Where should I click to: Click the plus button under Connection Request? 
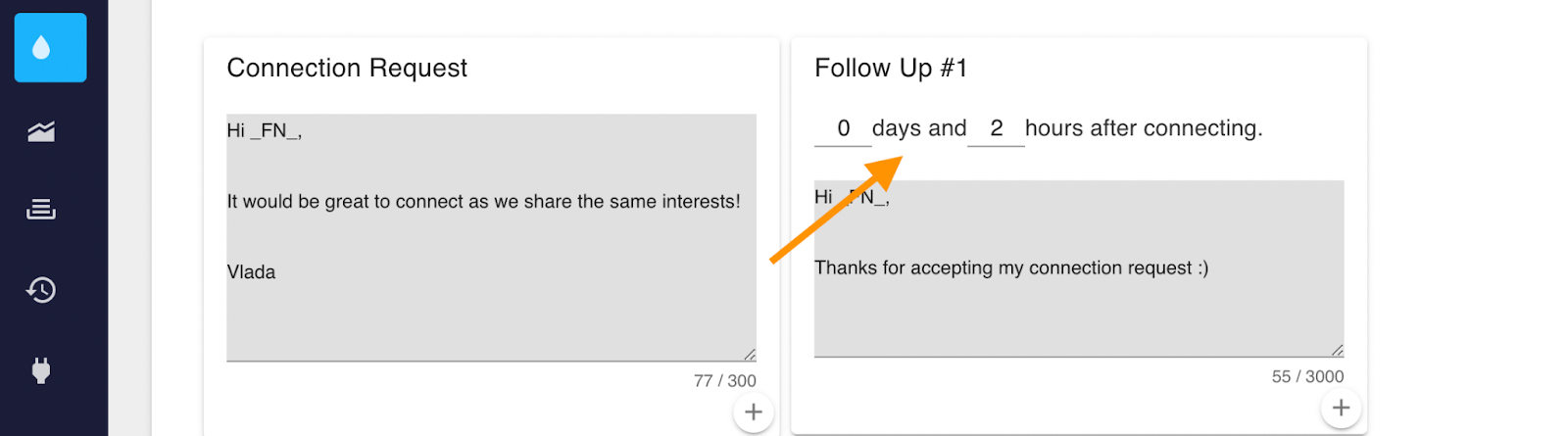[753, 412]
